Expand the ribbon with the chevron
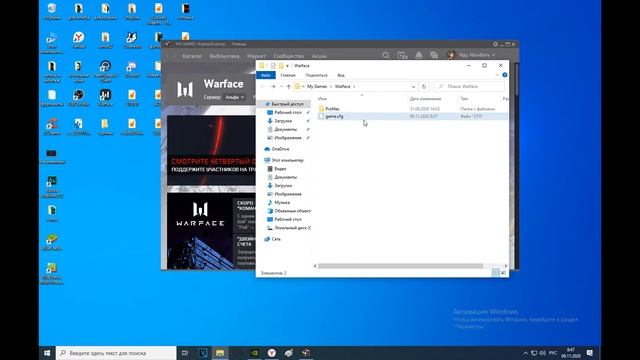The height and width of the screenshot is (360, 640). click(x=497, y=75)
